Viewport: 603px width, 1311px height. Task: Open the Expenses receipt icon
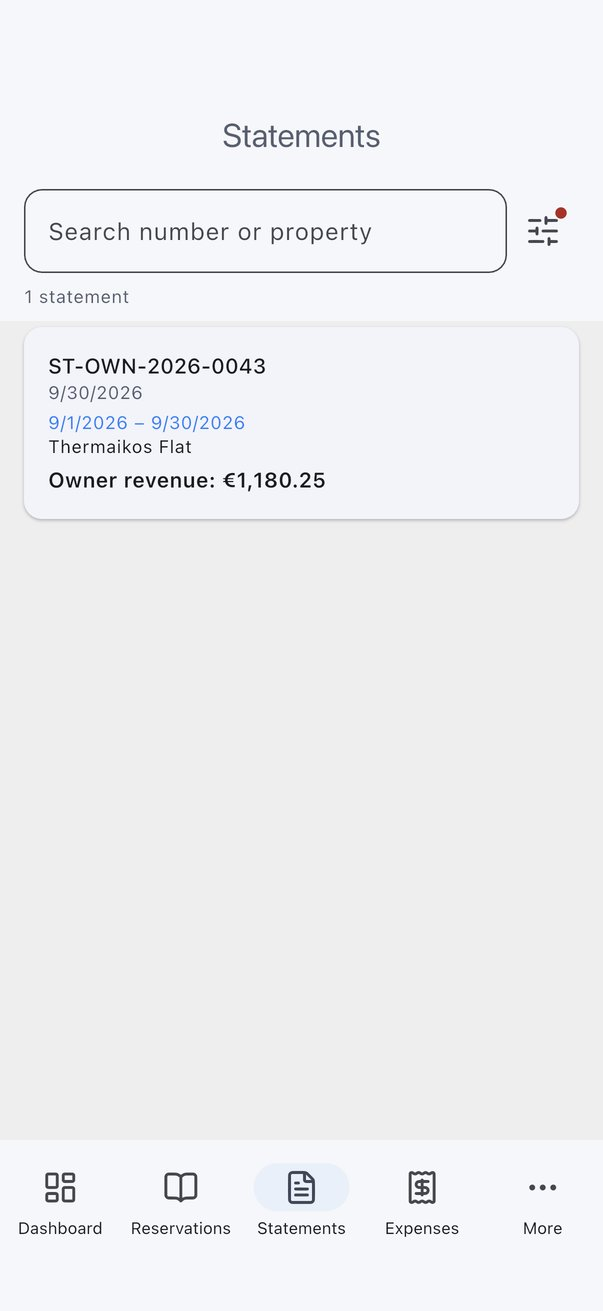[x=422, y=1187]
